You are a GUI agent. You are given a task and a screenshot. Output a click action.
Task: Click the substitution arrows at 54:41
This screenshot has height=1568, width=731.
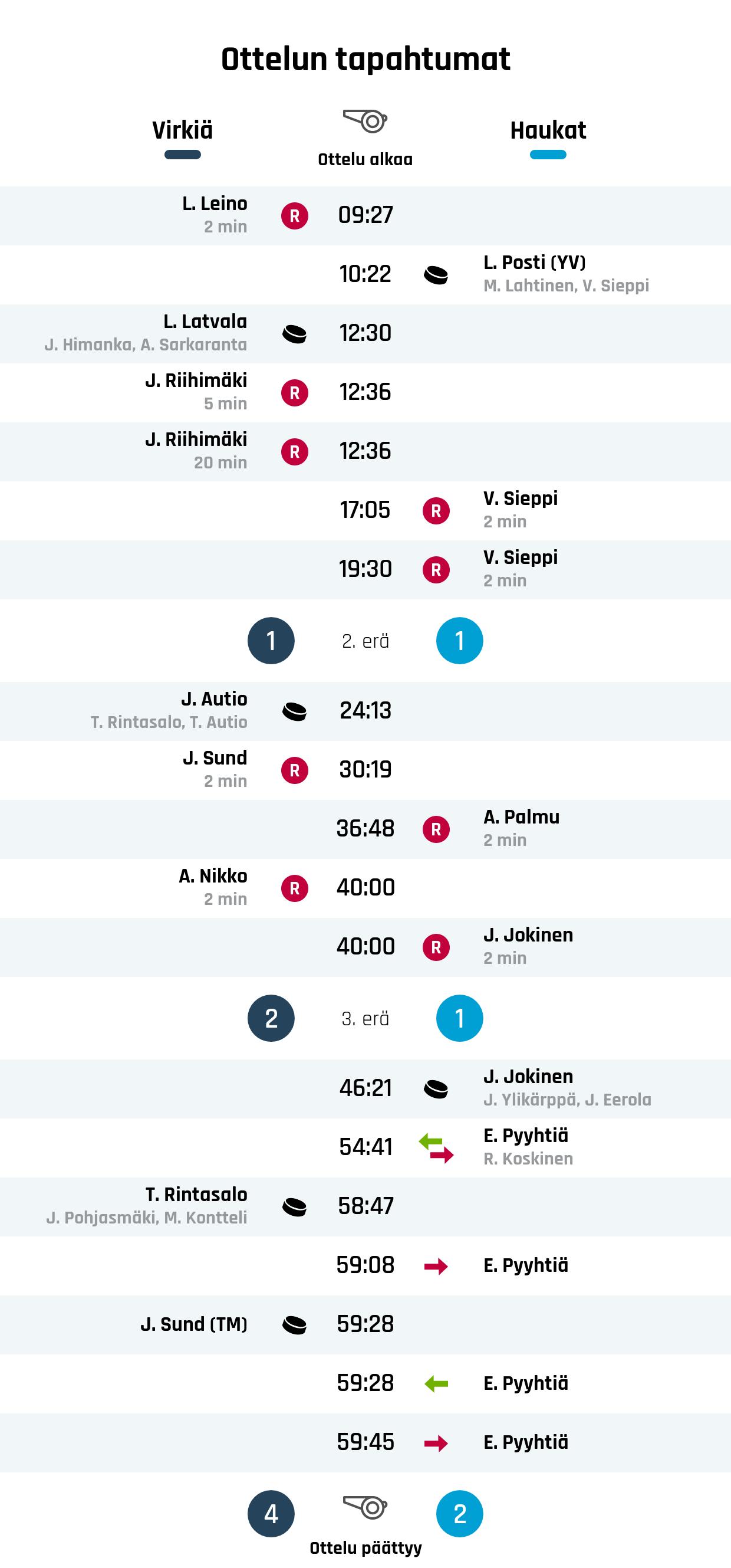pyautogui.click(x=436, y=1148)
